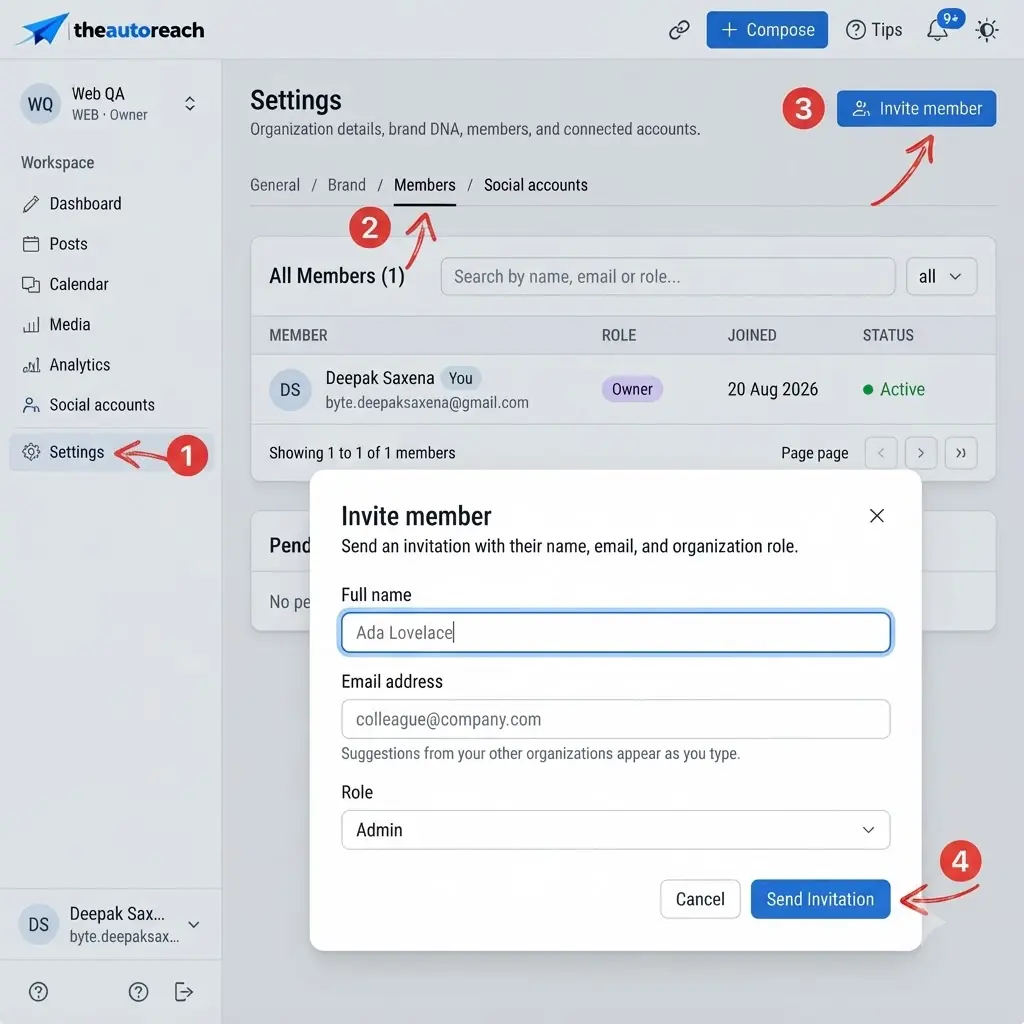1024x1024 pixels.
Task: Open the Compose button
Action: pyautogui.click(x=767, y=30)
